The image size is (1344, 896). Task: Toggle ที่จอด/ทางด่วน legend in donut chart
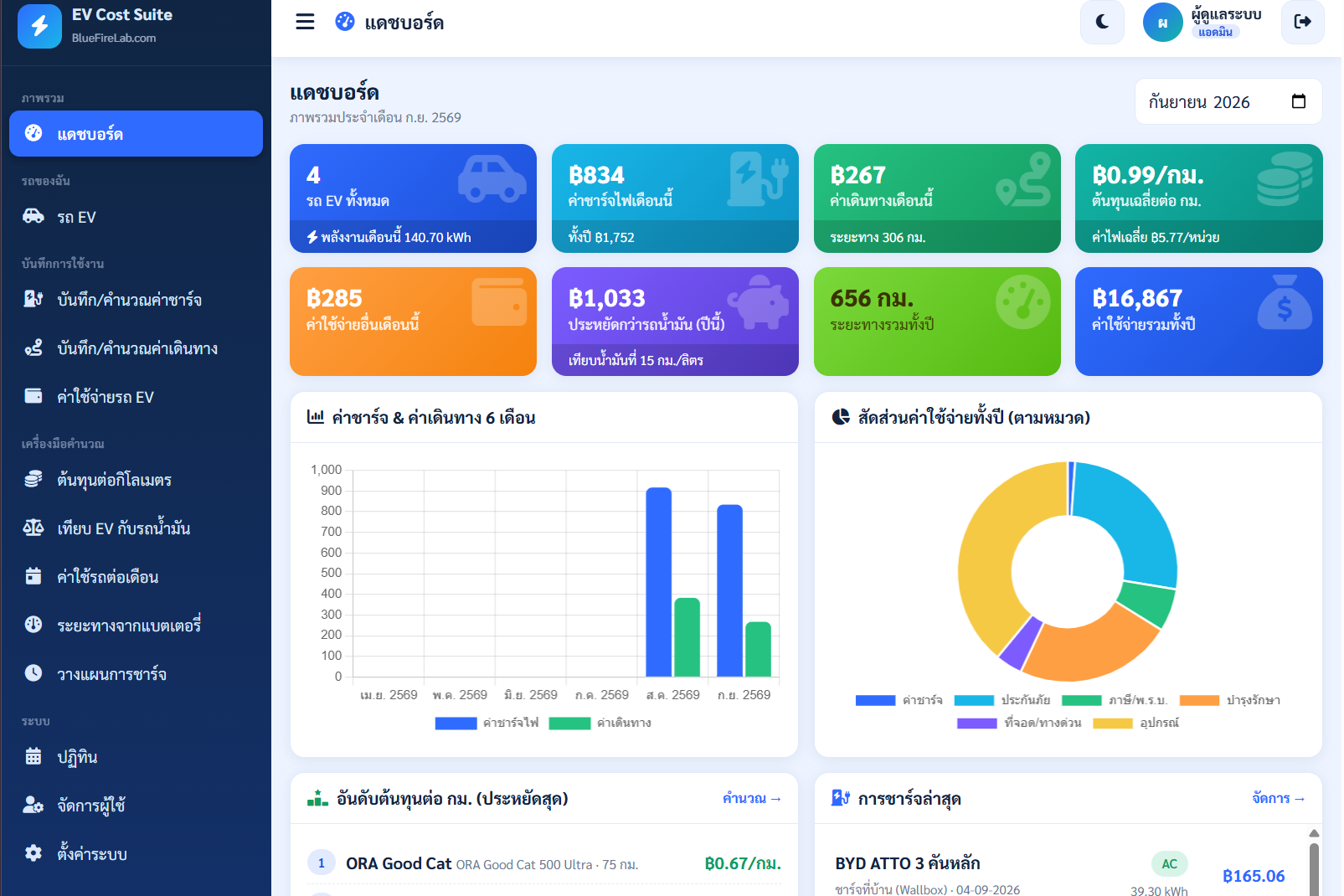[x=1019, y=723]
